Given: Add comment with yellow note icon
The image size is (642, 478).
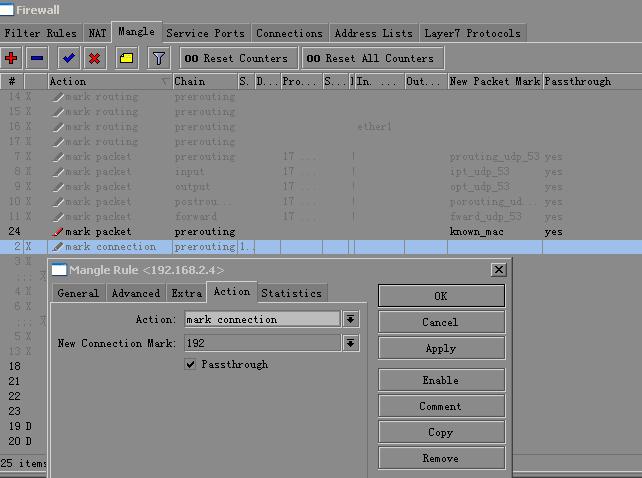Looking at the screenshot, I should click(127, 58).
